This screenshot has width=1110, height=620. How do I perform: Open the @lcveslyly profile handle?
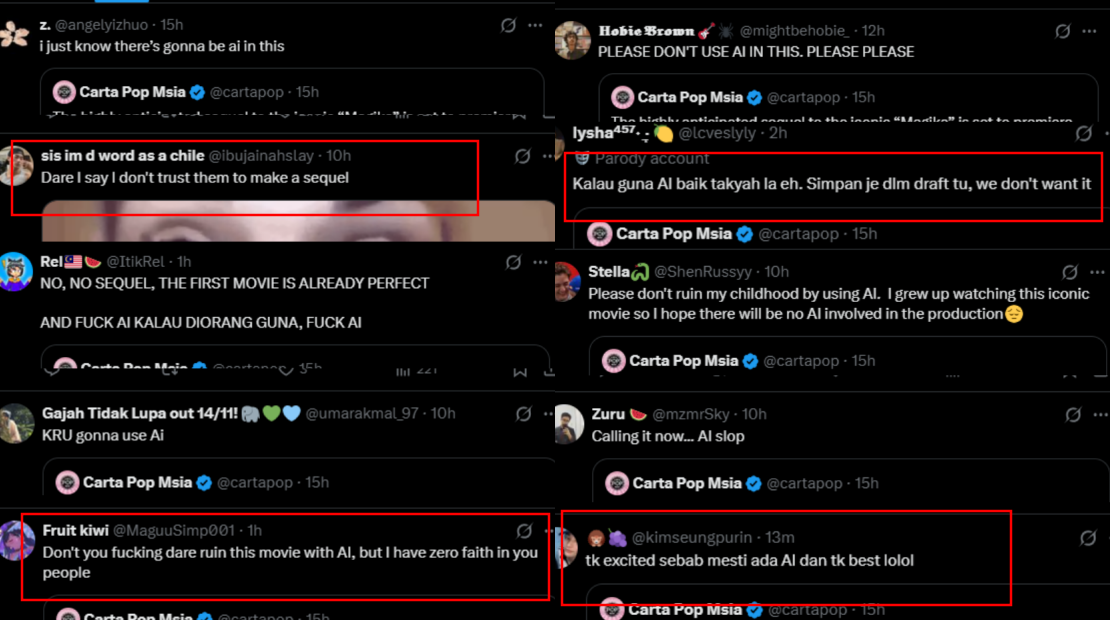click(x=718, y=133)
